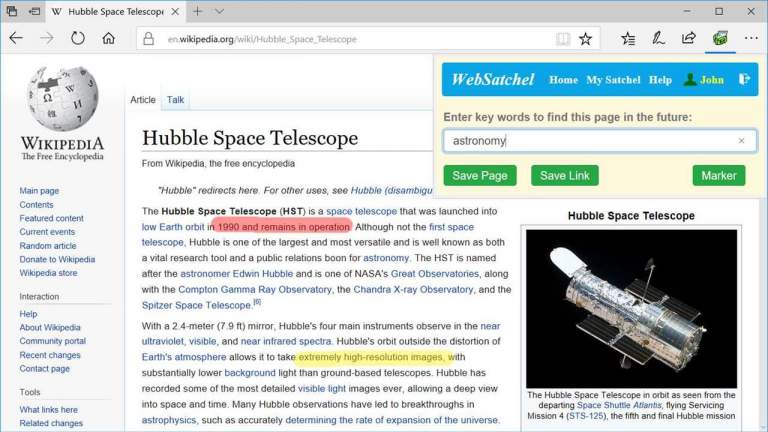Screen dimensions: 768x432
Task: Click the Marker button
Action: click(719, 175)
